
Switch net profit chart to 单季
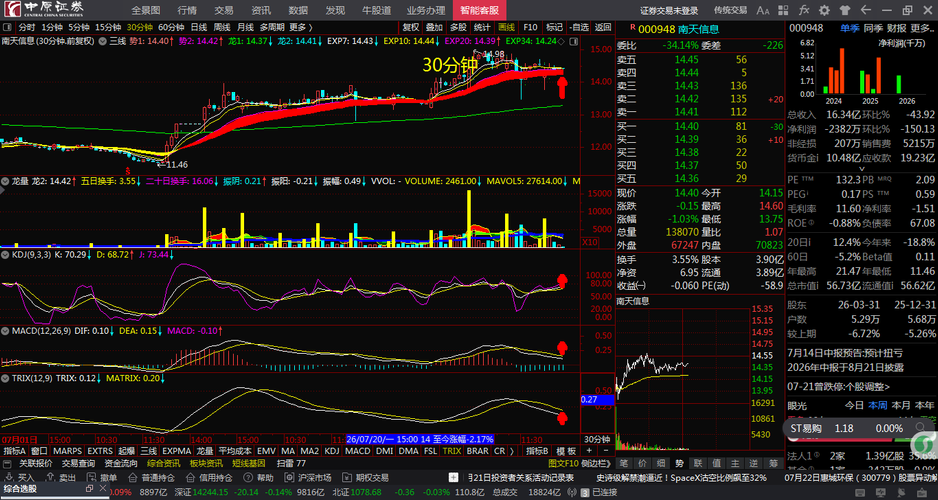849,28
